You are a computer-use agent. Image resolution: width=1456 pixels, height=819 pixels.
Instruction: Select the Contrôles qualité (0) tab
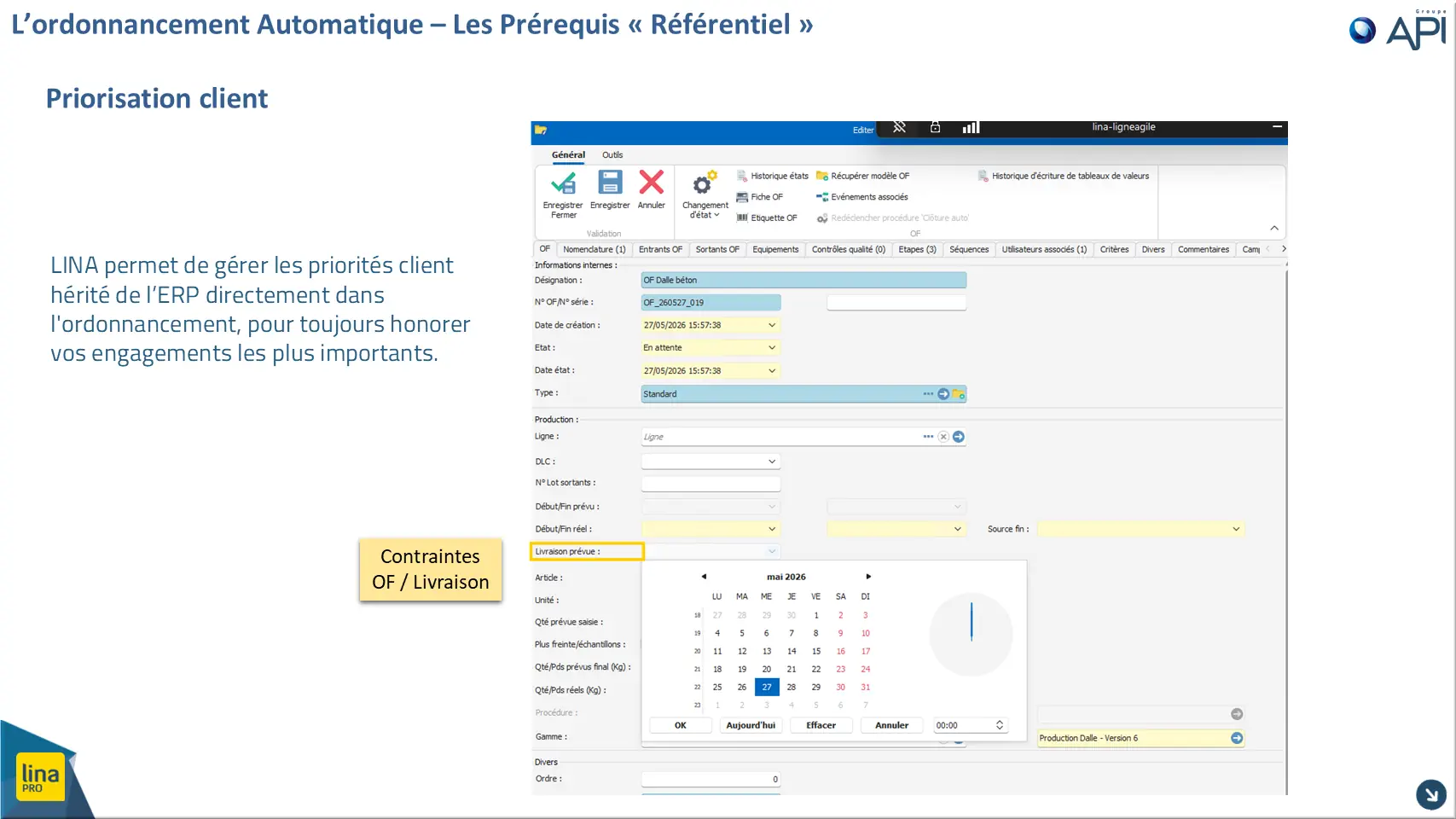point(849,249)
